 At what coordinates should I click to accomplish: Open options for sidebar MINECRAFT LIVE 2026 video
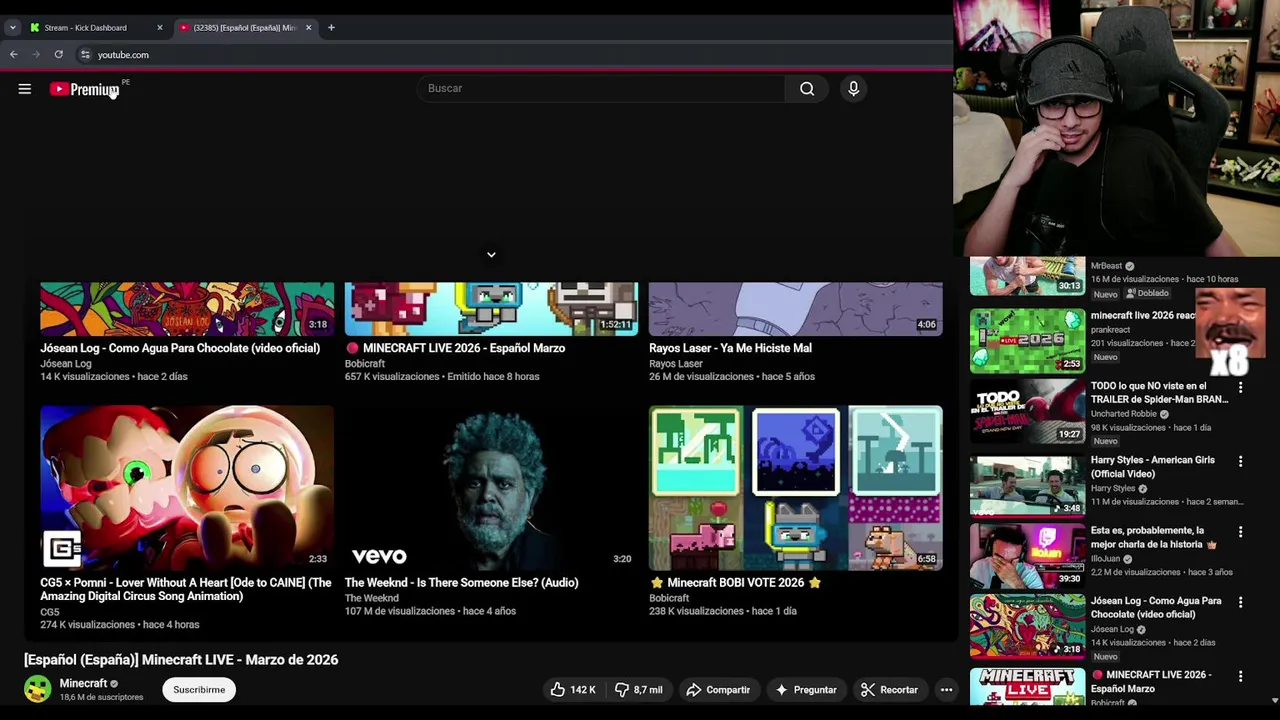1241,677
